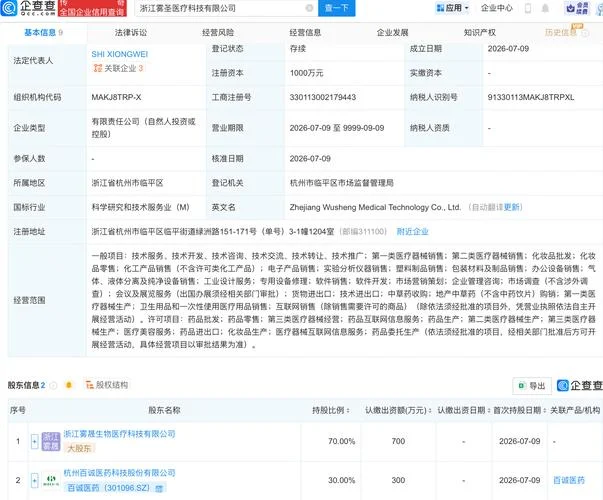The image size is (603, 500).
Task: Click taxpayer ID 91330113MAKJ8TRPXL
Action: point(531,97)
